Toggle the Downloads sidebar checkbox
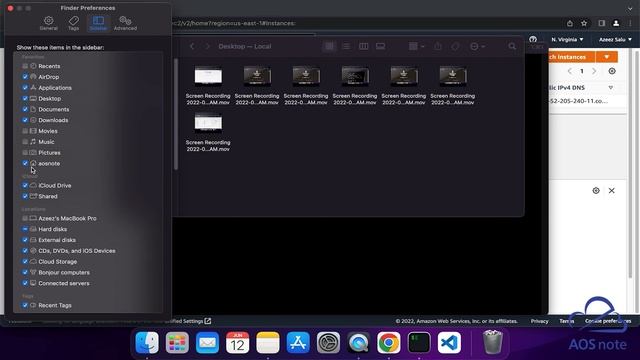 click(x=25, y=120)
